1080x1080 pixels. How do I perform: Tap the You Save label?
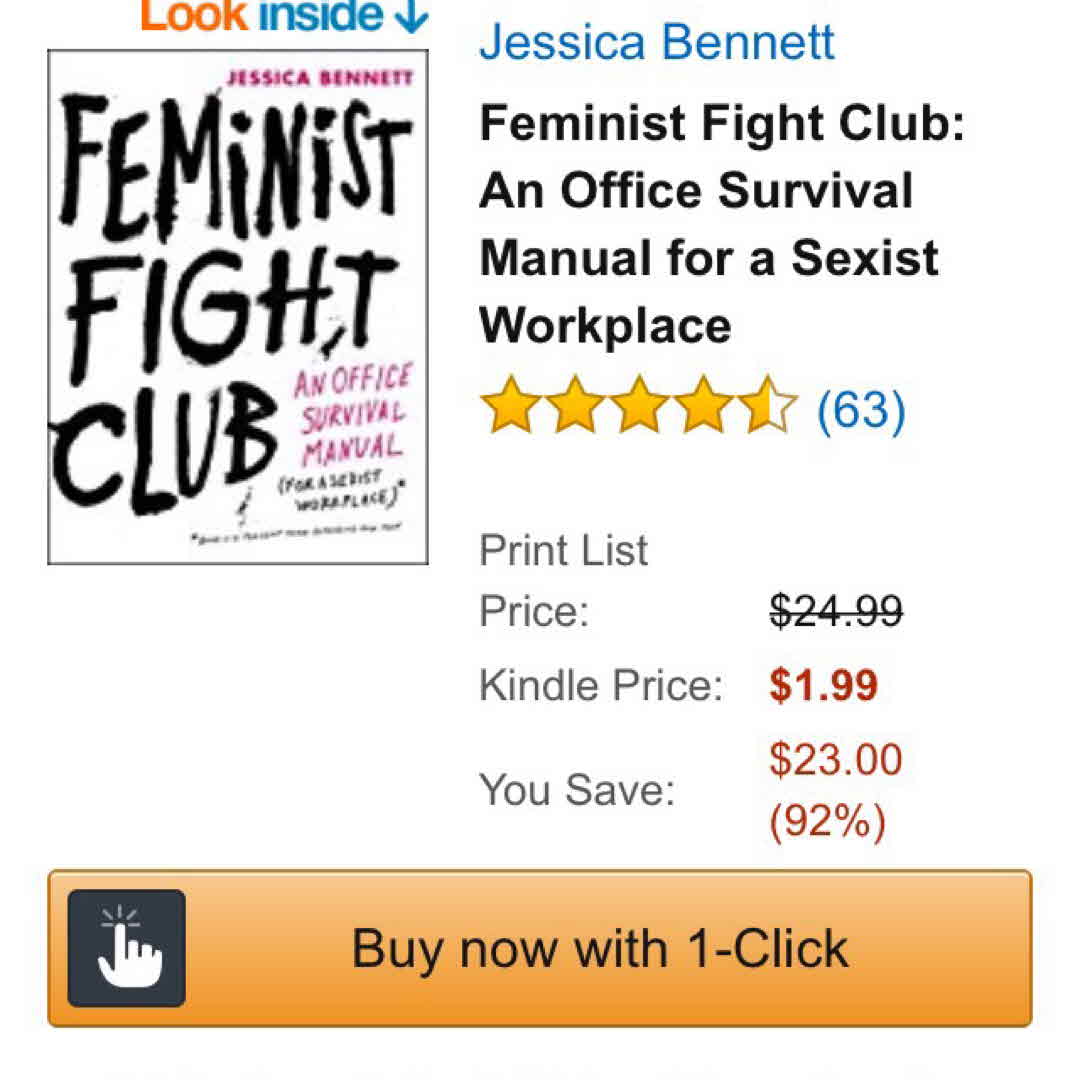coord(577,790)
